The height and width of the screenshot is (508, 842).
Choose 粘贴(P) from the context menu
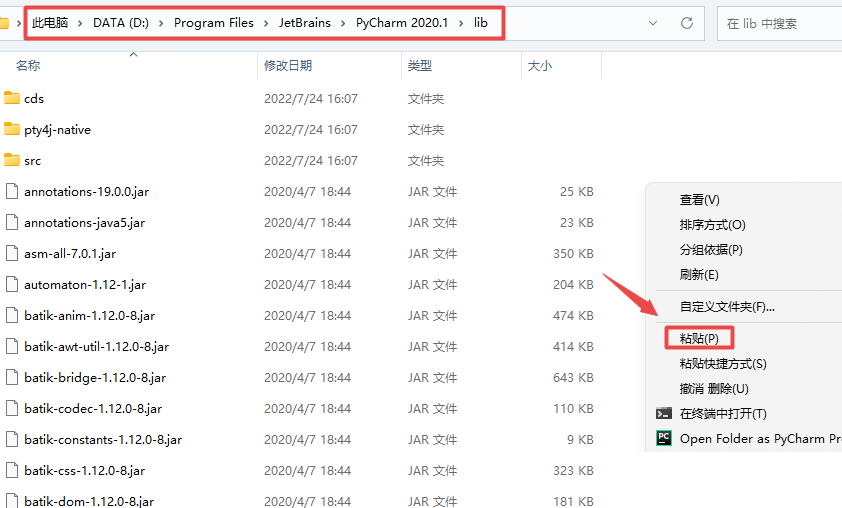699,338
